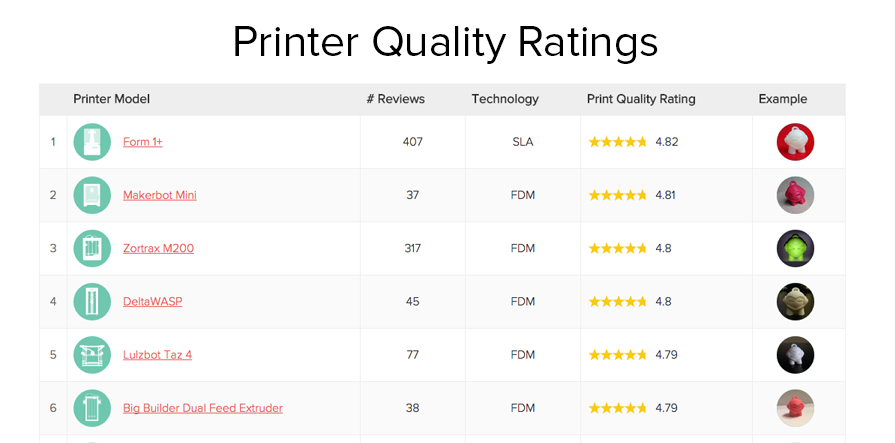Click the Form 1+ star rating
The width and height of the screenshot is (895, 443).
(618, 142)
